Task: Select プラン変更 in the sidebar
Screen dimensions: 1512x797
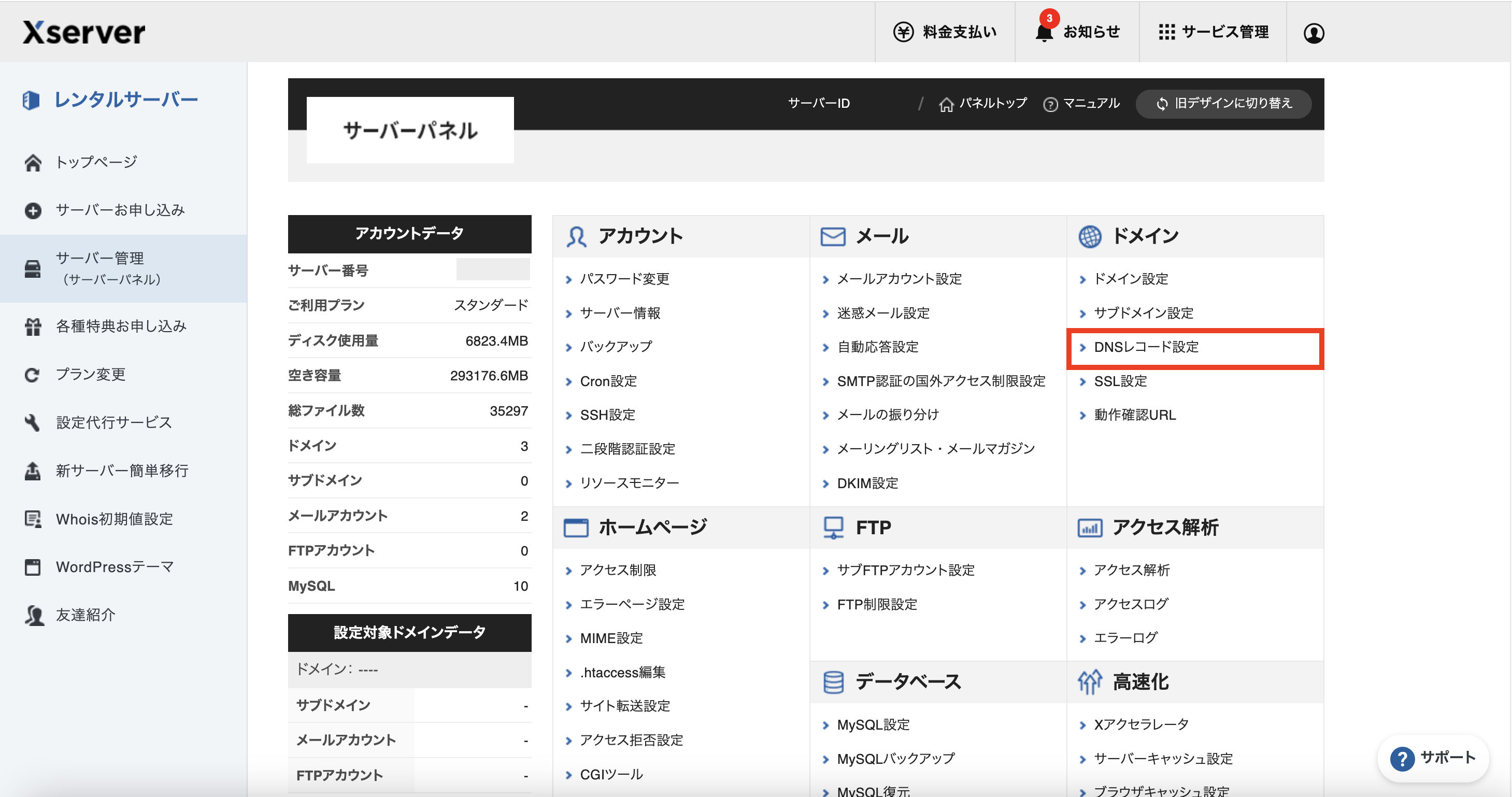Action: [90, 375]
